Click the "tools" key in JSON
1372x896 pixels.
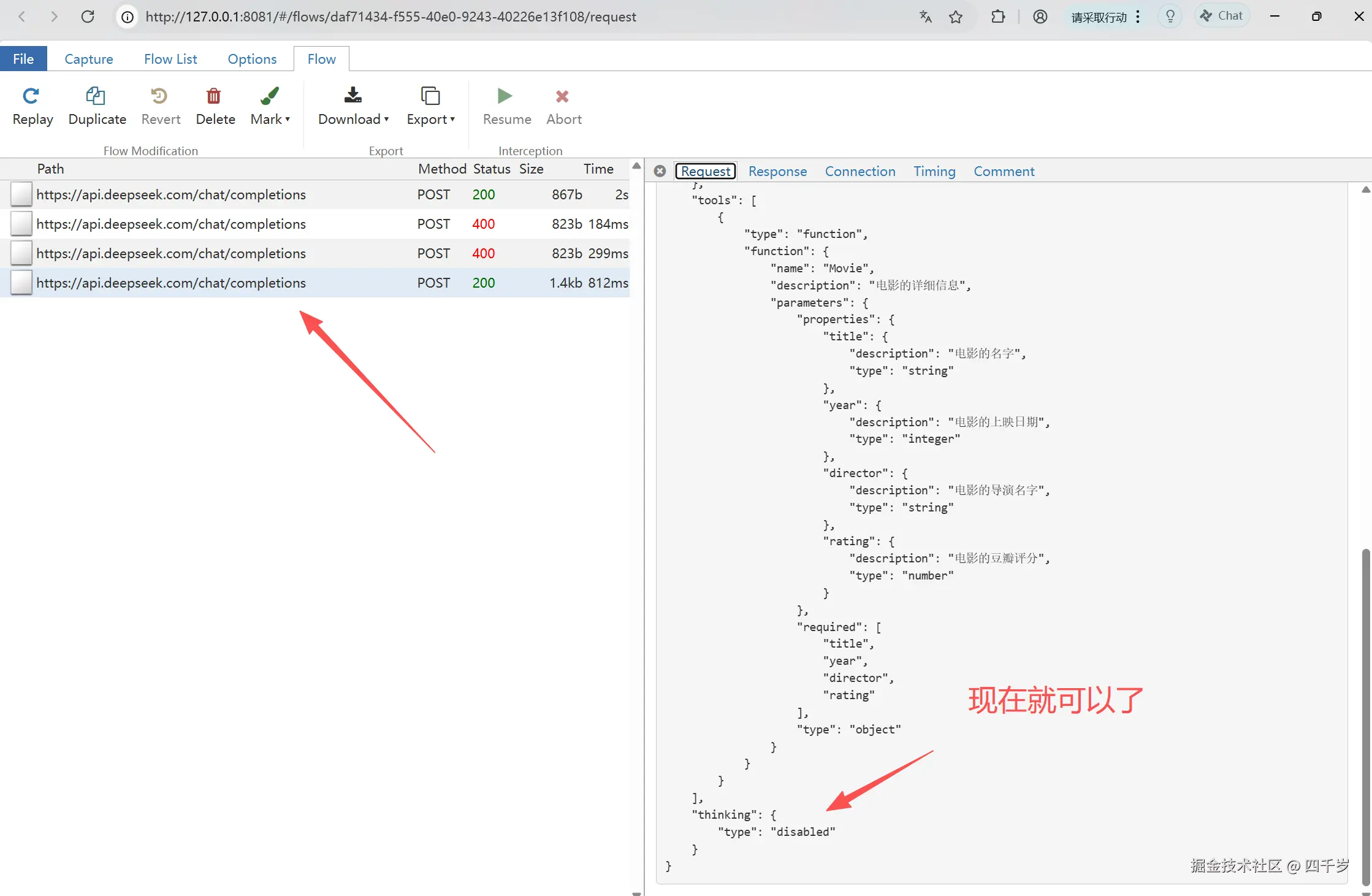pyautogui.click(x=714, y=200)
